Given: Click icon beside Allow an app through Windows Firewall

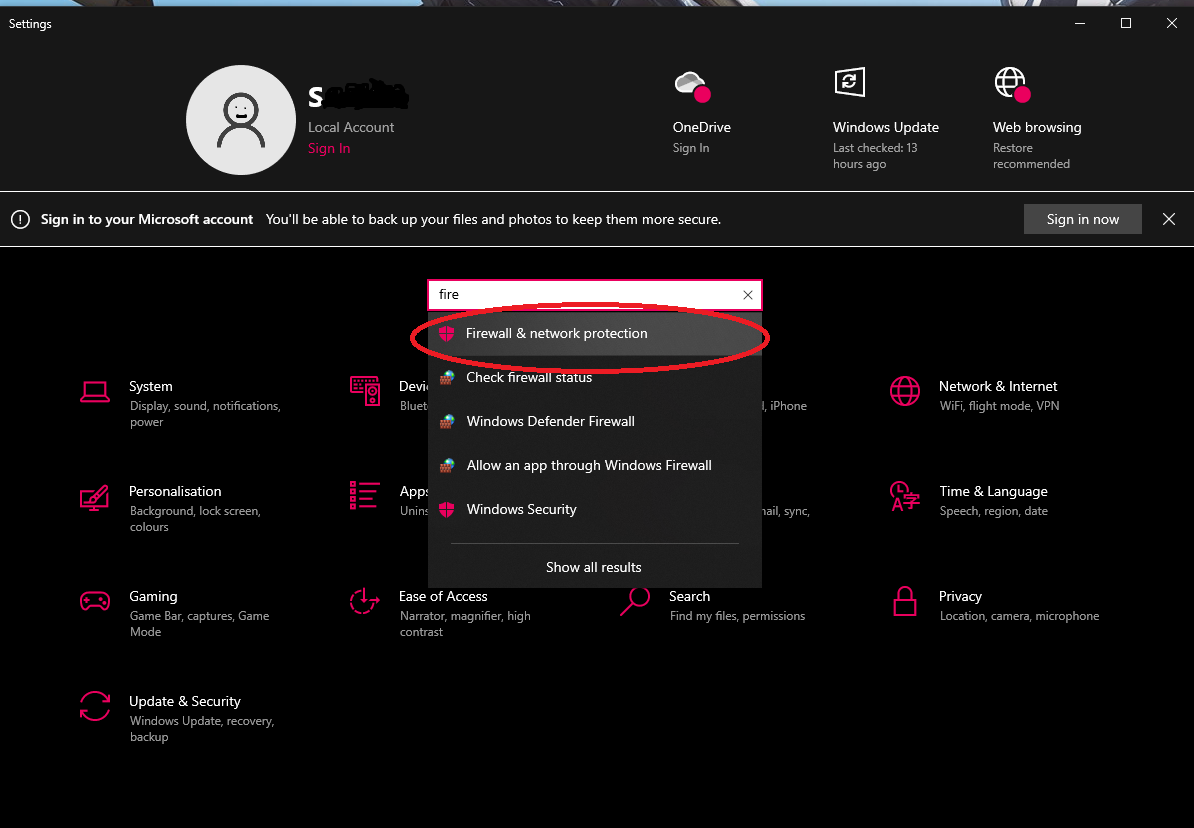Looking at the screenshot, I should 447,465.
